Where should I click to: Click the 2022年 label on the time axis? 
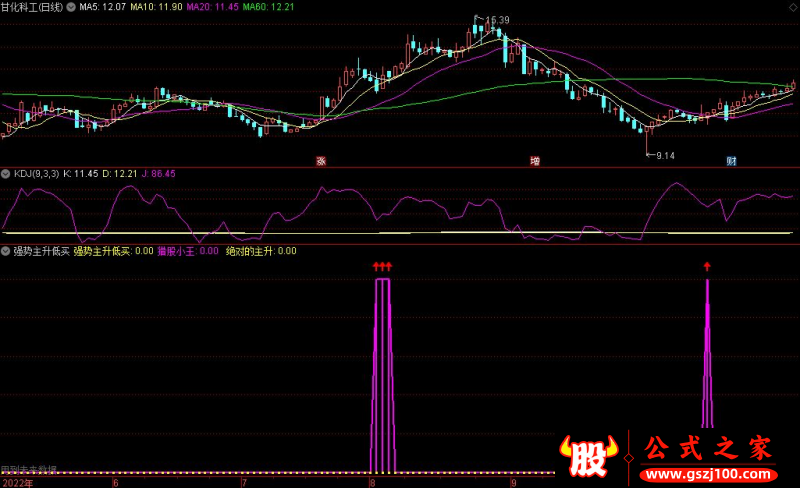click(x=16, y=482)
